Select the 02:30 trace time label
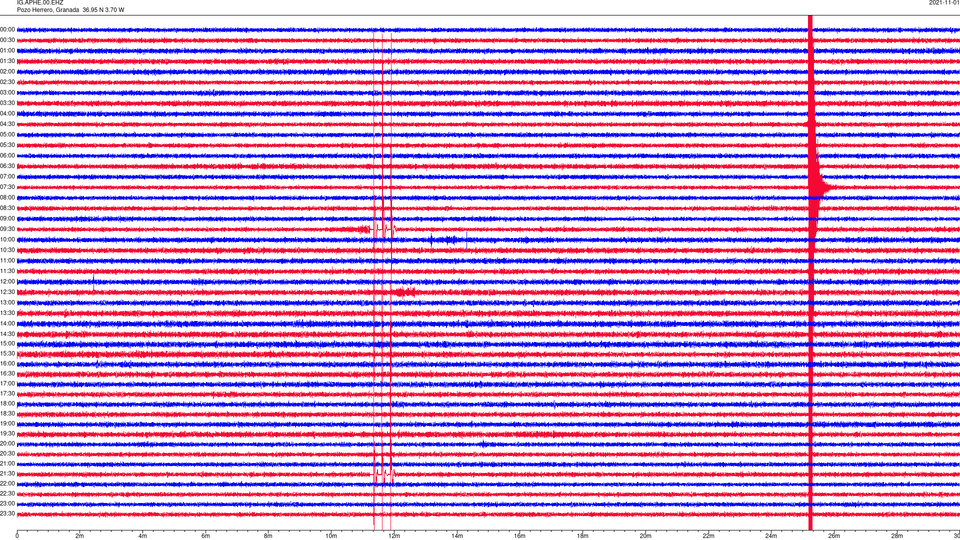960x540 pixels. pyautogui.click(x=8, y=82)
